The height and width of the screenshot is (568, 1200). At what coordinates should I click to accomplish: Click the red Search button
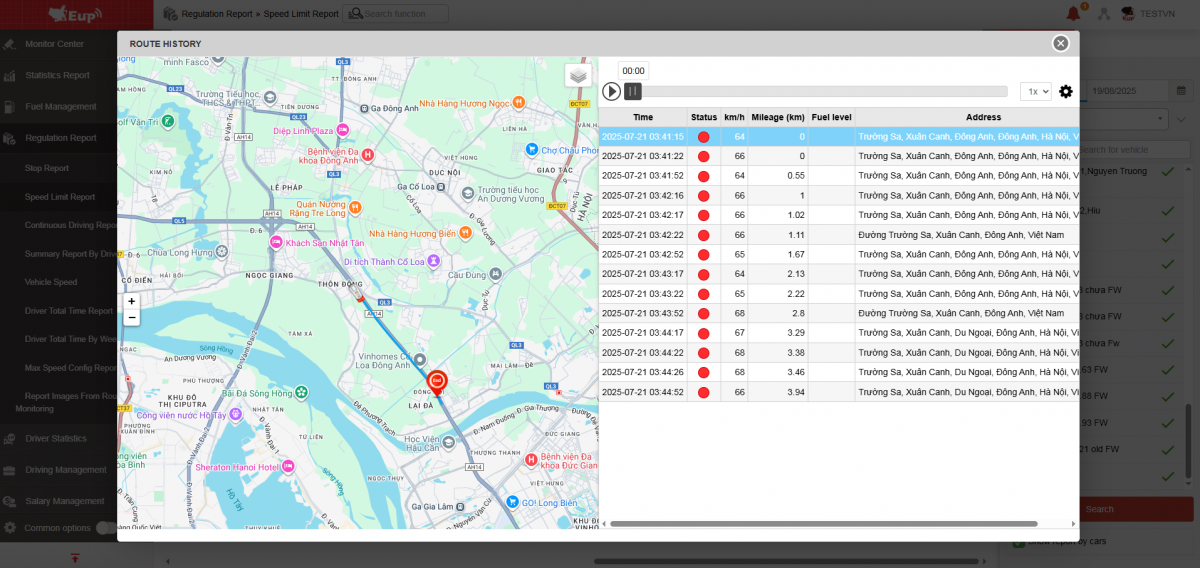tap(1099, 509)
